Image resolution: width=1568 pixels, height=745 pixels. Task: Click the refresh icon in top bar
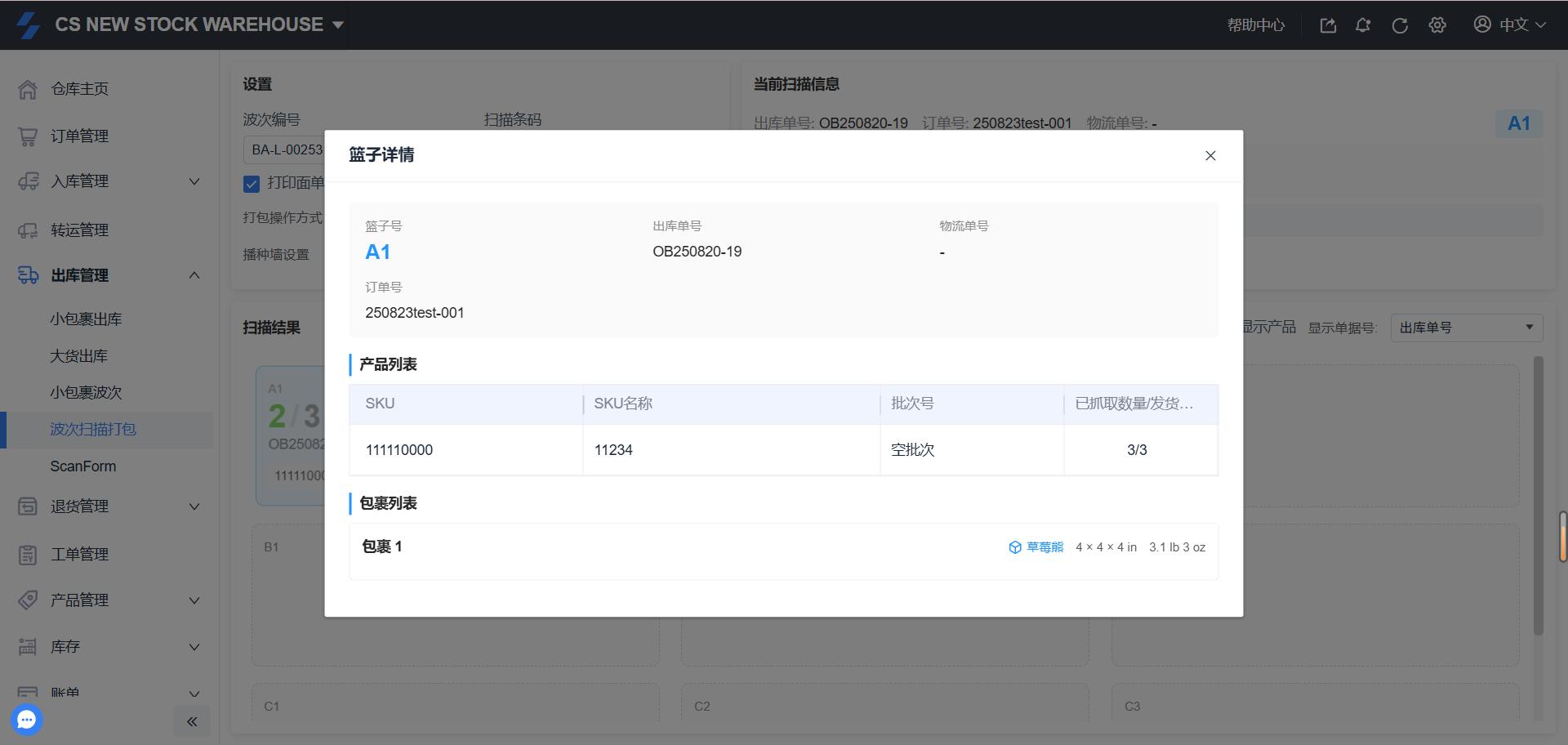click(x=1400, y=25)
